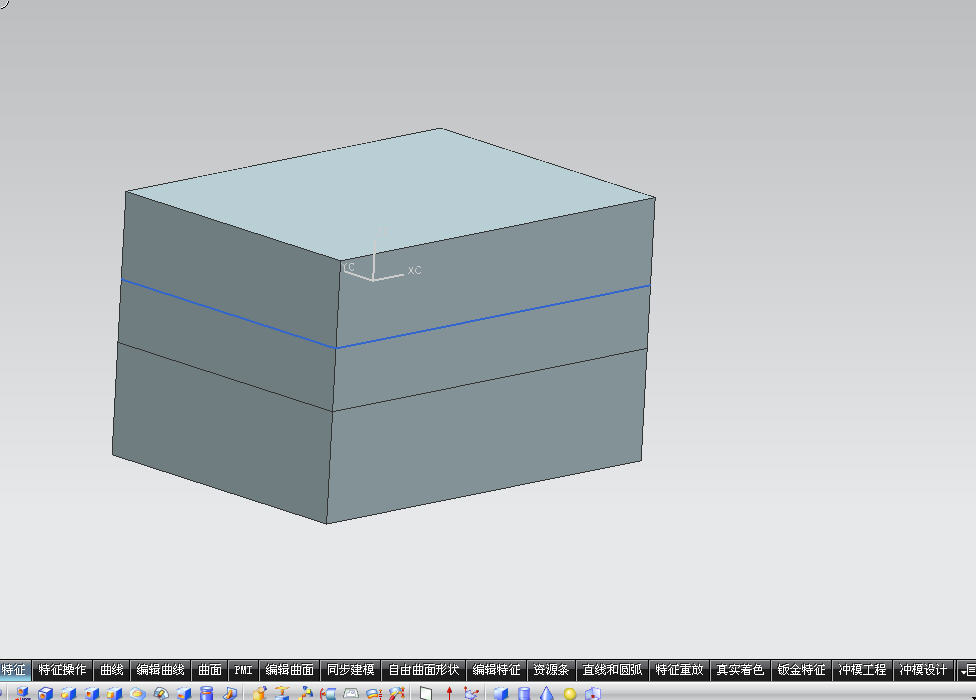Switch to the 特征 toolbar tab
This screenshot has width=976, height=700.
click(x=13, y=670)
